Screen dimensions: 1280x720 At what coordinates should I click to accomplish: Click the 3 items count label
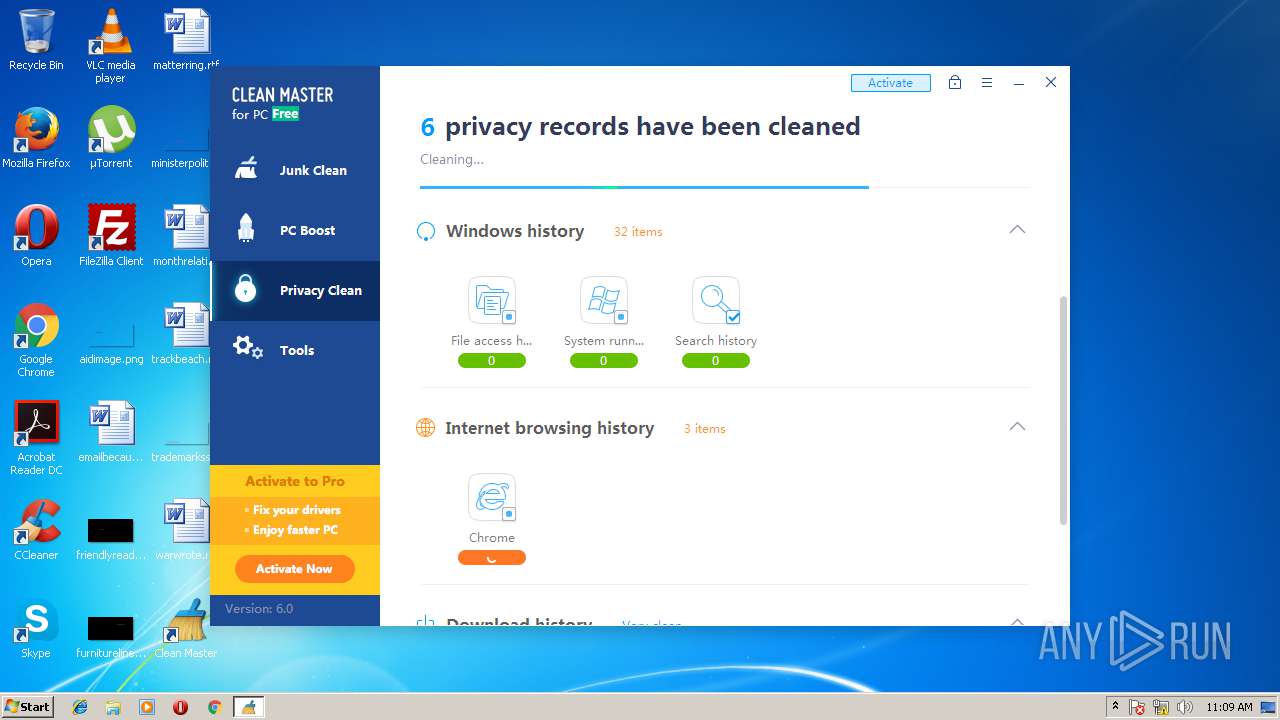(x=705, y=429)
